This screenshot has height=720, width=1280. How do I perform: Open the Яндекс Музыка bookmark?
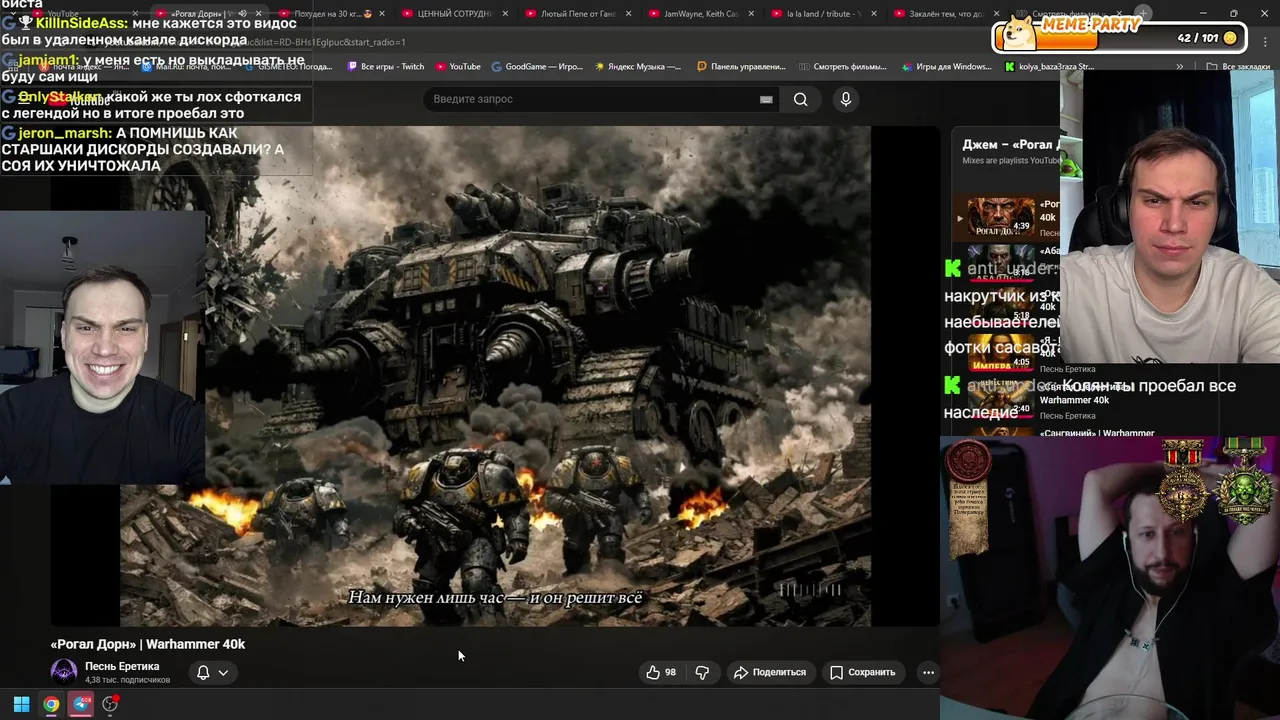638,67
